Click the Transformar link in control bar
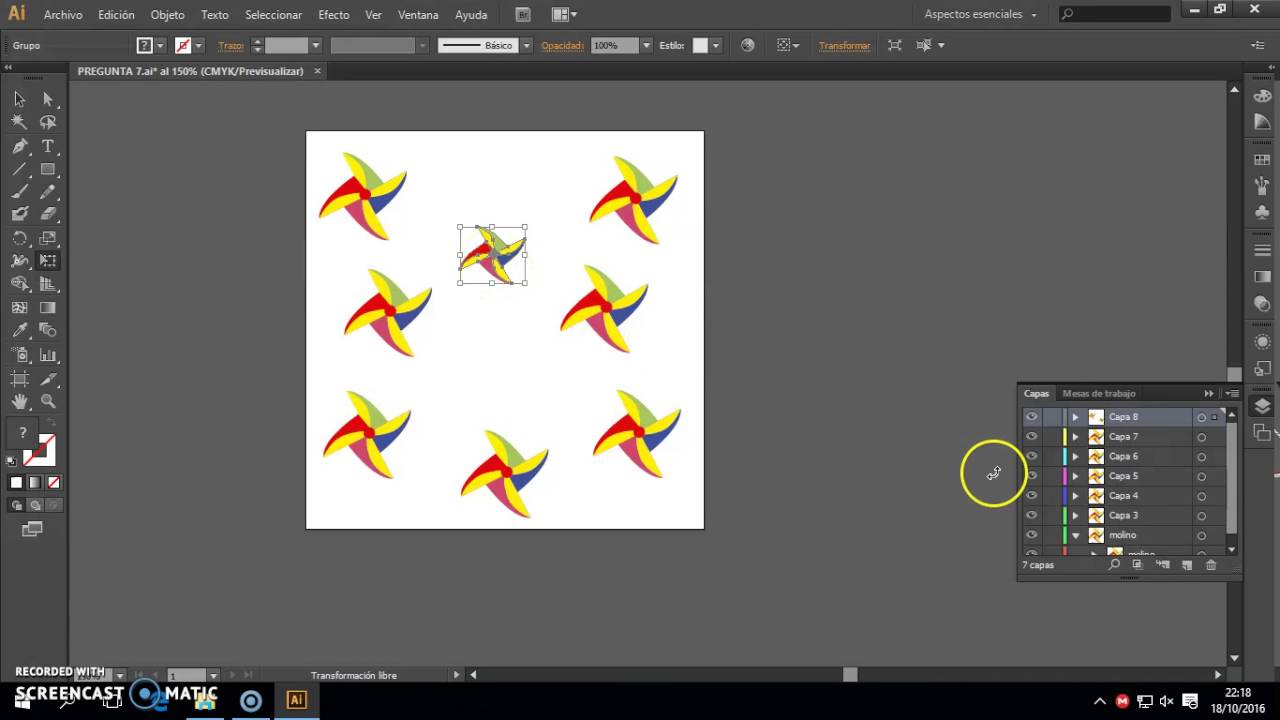 coord(844,46)
